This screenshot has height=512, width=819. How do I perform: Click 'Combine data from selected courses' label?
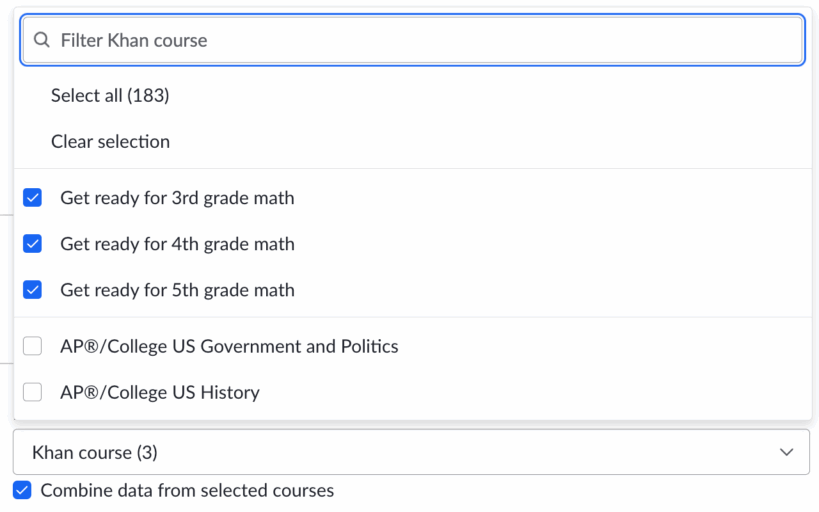point(187,490)
